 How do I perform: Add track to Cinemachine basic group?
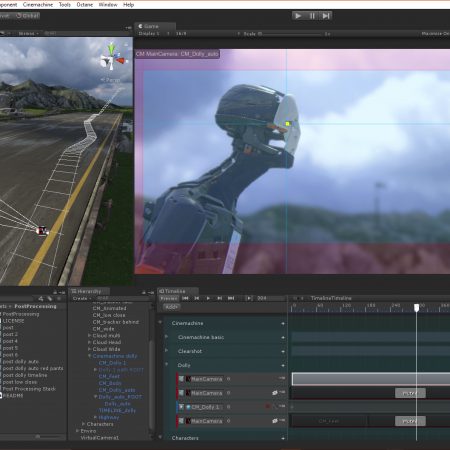(x=283, y=337)
